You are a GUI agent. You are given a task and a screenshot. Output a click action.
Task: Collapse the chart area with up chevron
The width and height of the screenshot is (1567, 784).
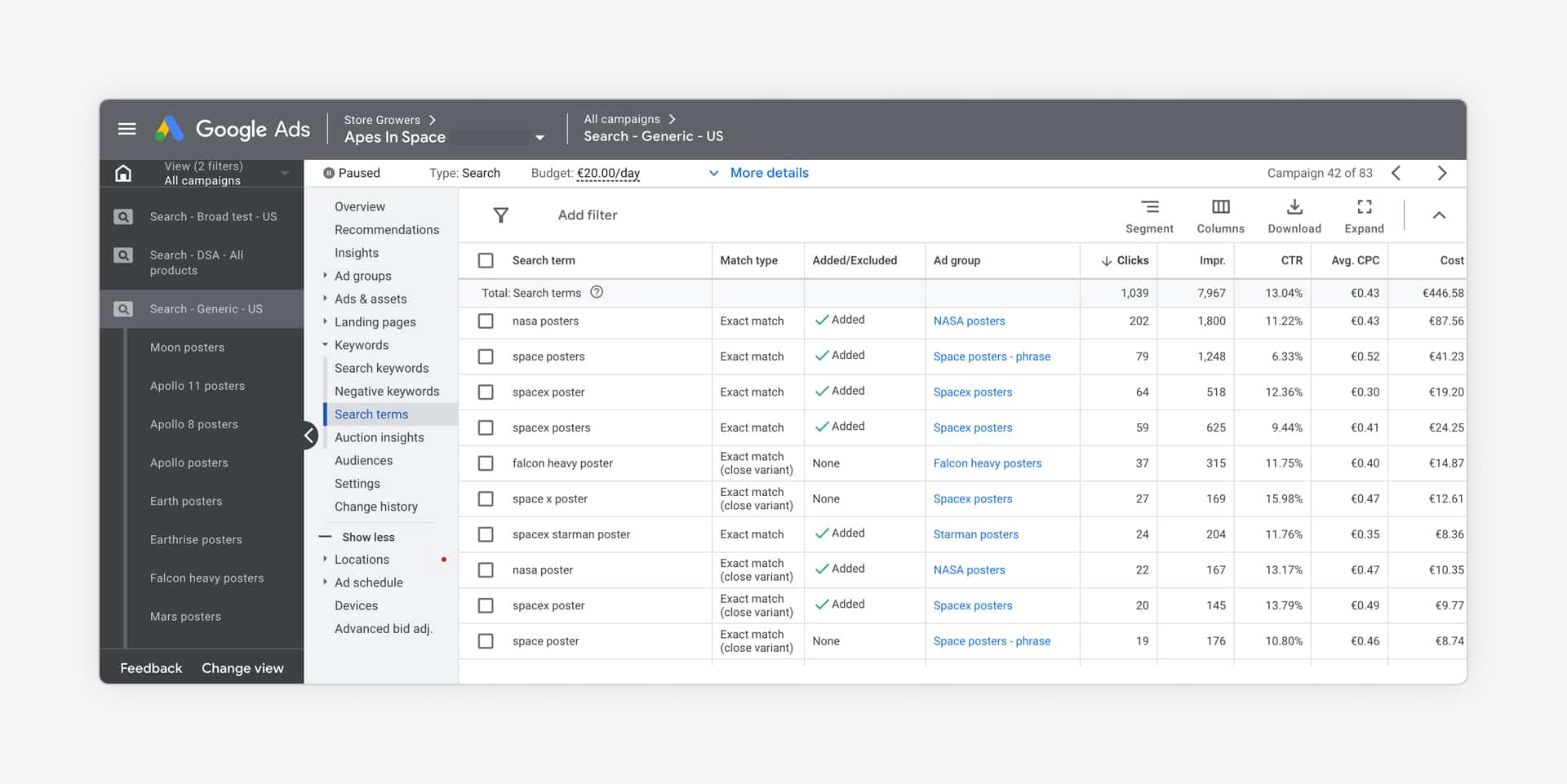[x=1439, y=215]
